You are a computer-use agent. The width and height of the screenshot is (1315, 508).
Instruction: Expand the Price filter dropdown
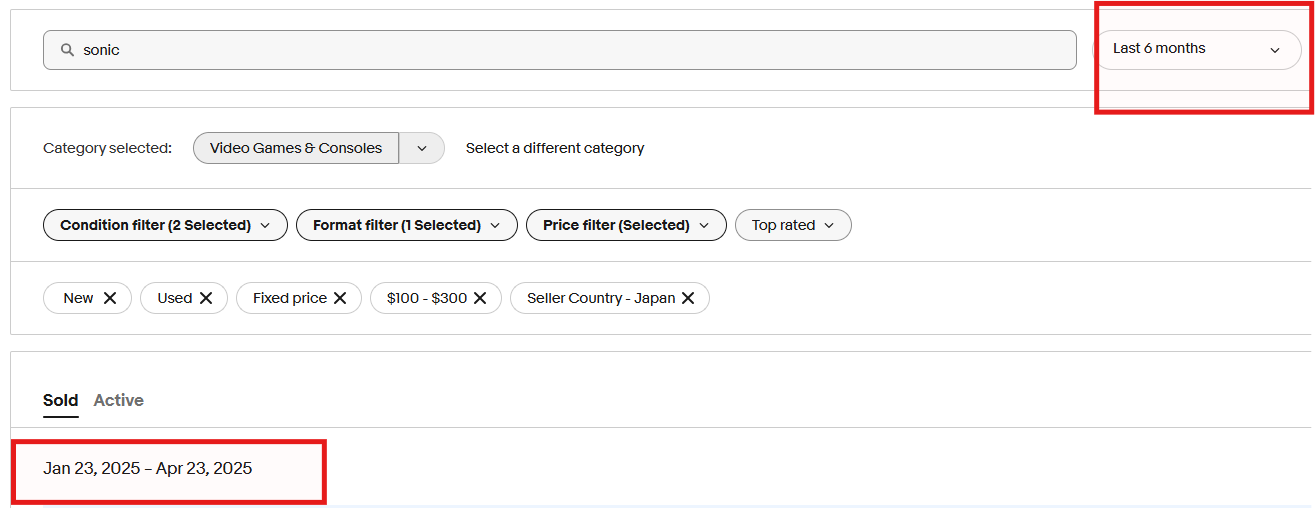click(626, 225)
